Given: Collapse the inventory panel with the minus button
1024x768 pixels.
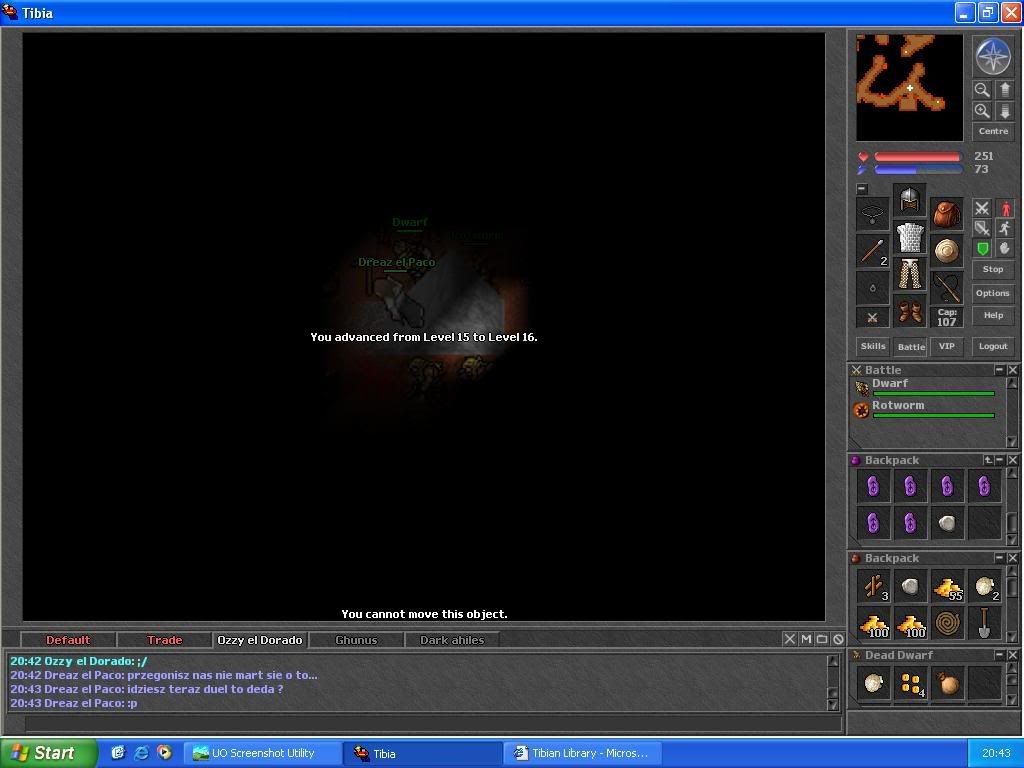Looking at the screenshot, I should (x=862, y=189).
